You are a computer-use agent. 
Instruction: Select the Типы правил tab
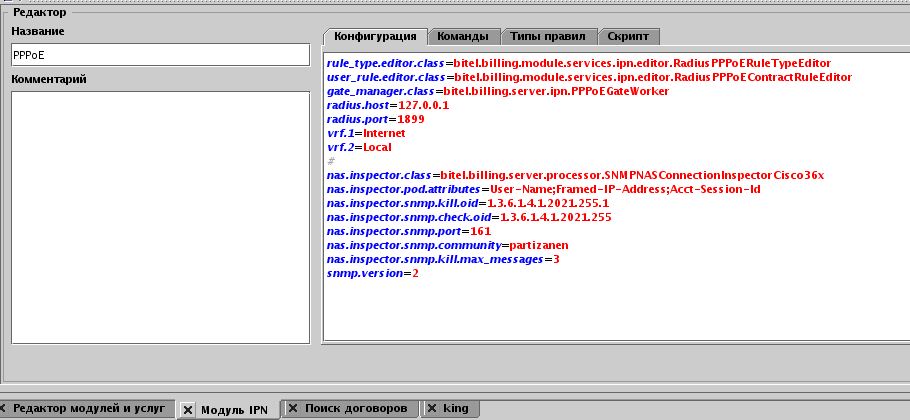[x=548, y=36]
